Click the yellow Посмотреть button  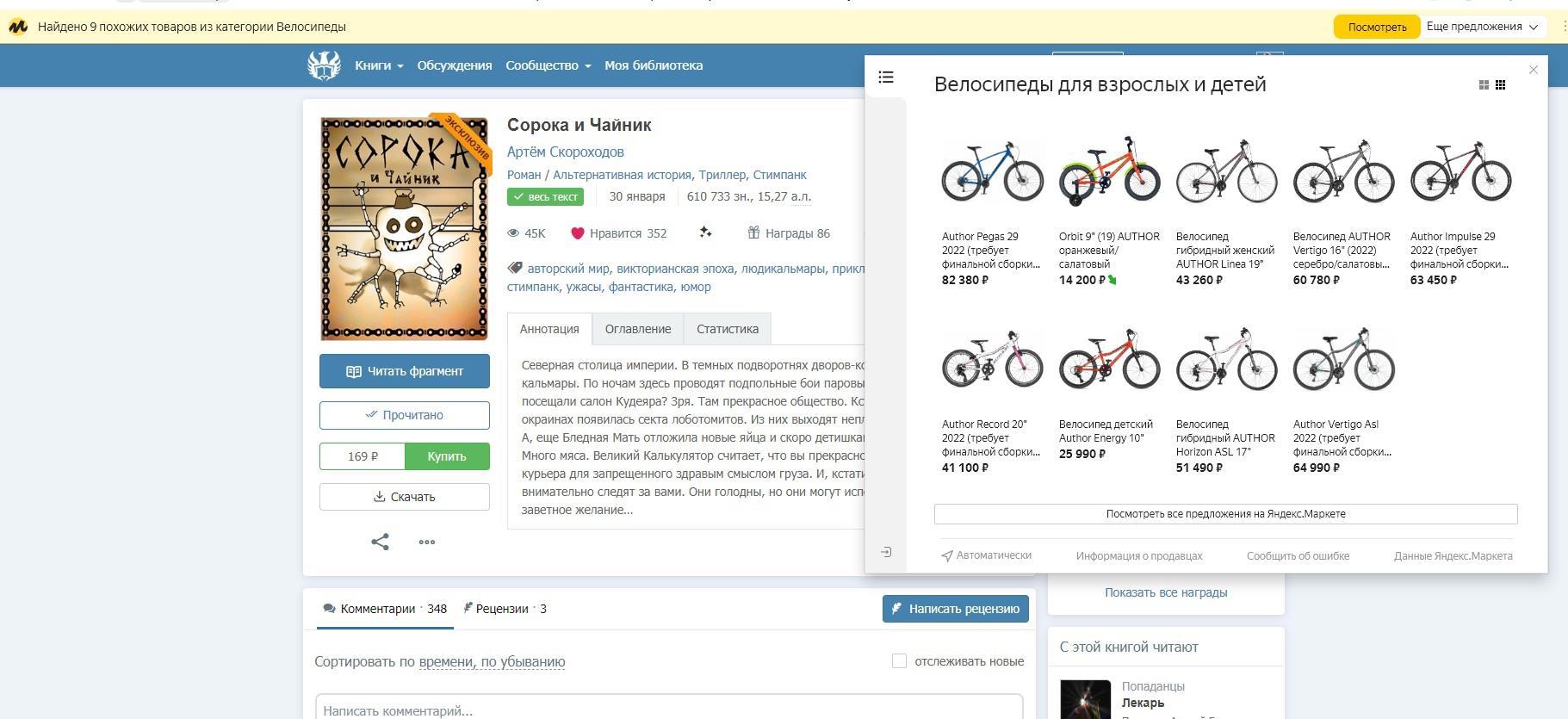pos(1377,27)
